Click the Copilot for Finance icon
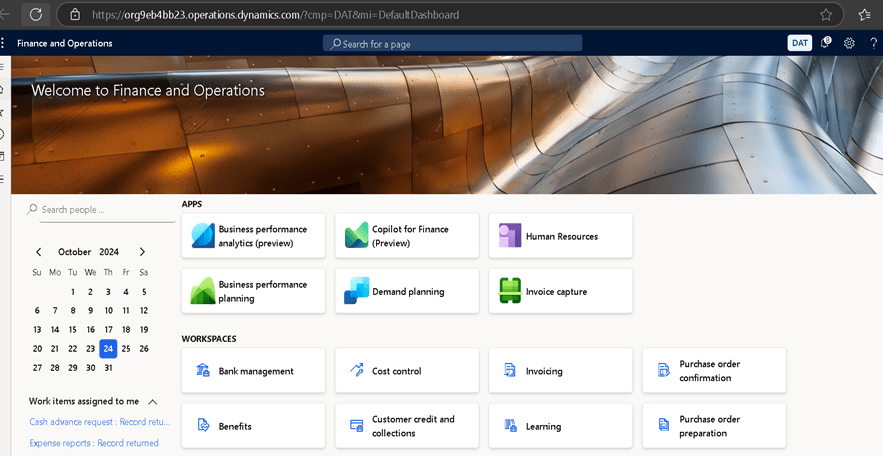The width and height of the screenshot is (883, 456). [x=357, y=236]
